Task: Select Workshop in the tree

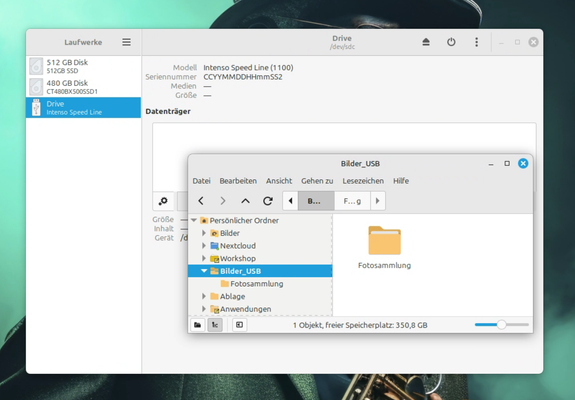Action: pyautogui.click(x=238, y=258)
